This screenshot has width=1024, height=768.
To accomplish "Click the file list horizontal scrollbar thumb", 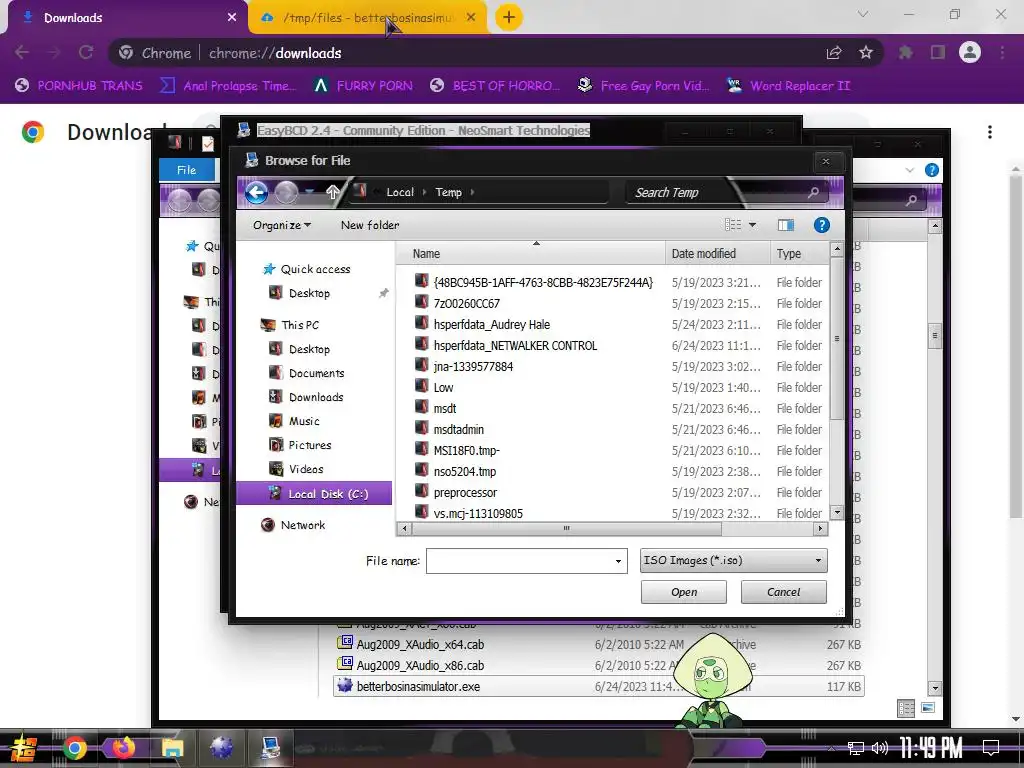I will pyautogui.click(x=566, y=528).
